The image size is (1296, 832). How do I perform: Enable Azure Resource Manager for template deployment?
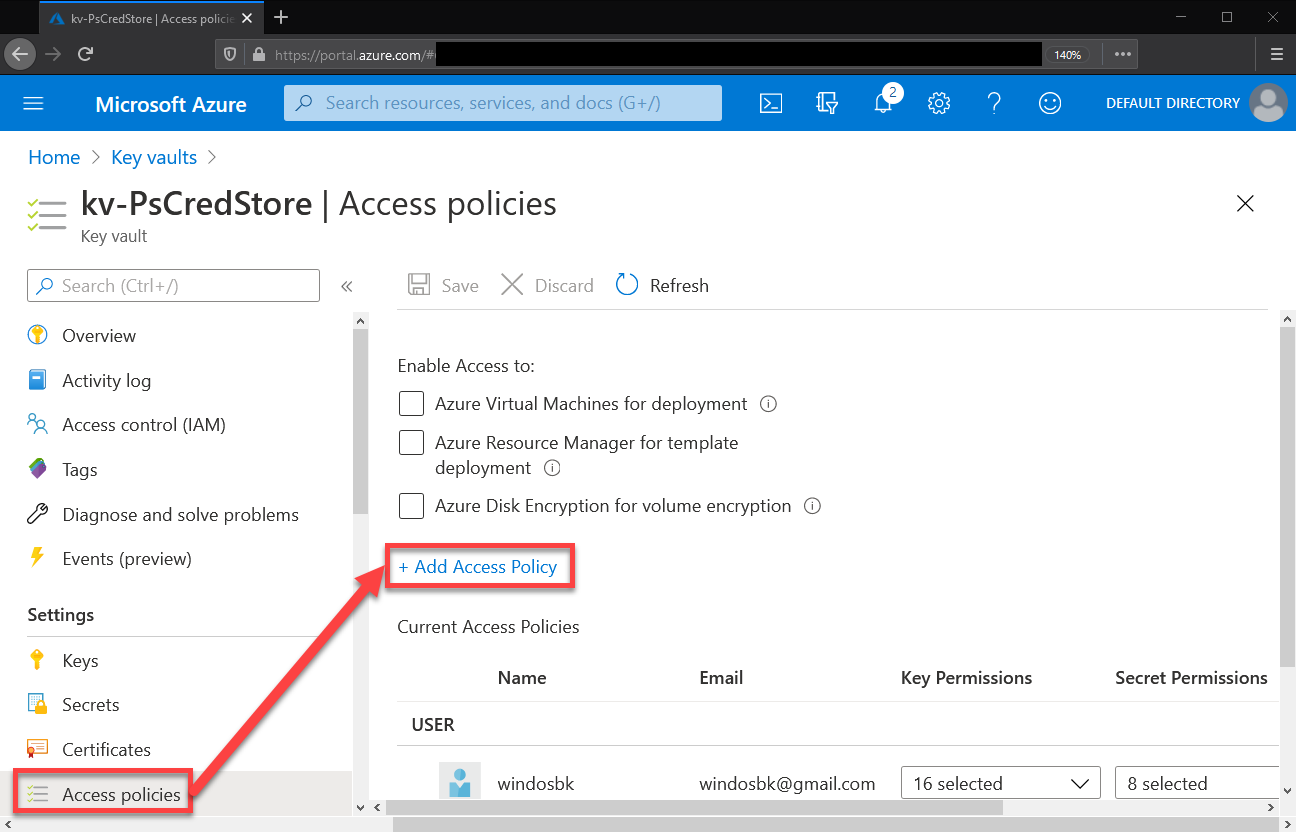411,443
